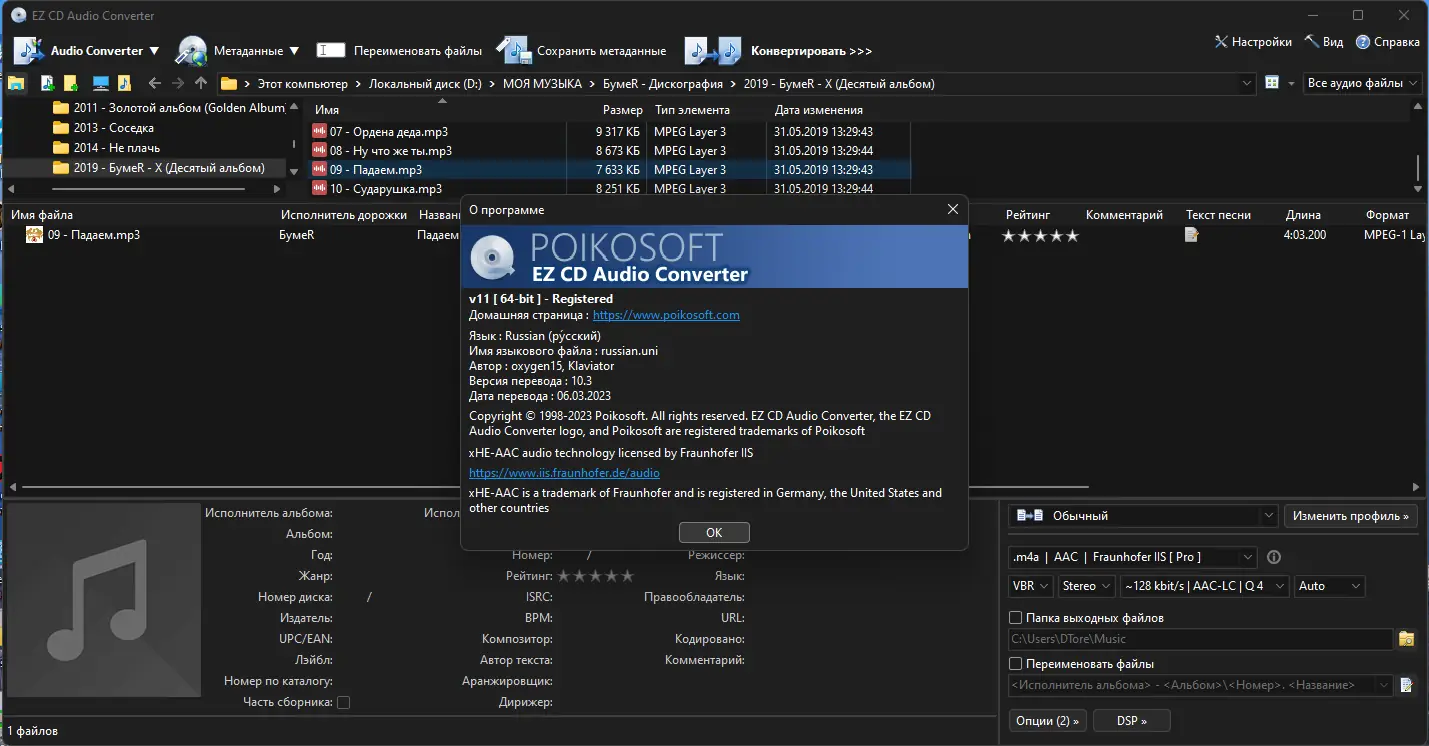Click the Локальный диск (D:) breadcrumb

point(425,84)
